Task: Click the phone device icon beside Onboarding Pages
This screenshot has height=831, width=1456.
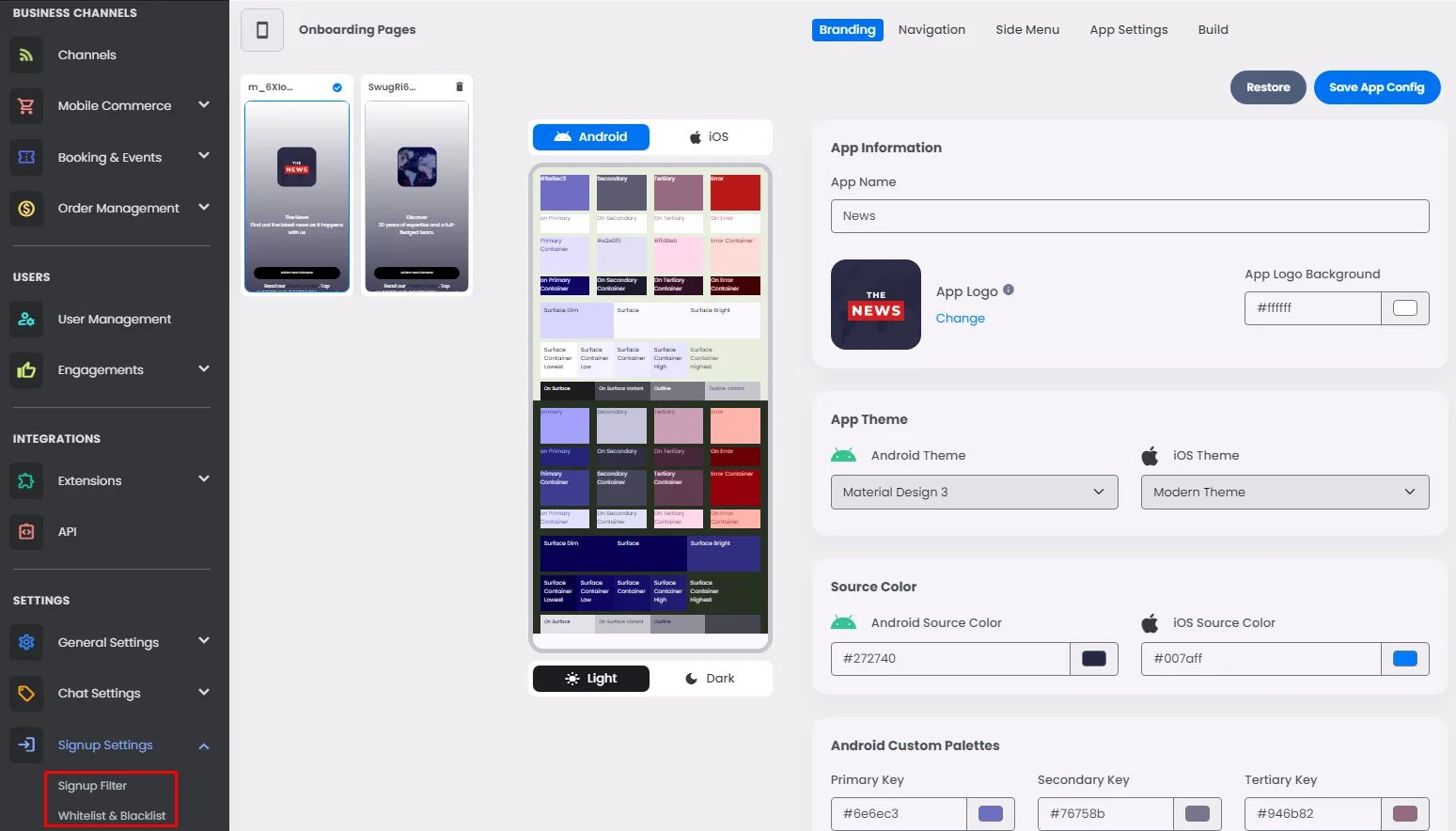Action: (x=262, y=30)
